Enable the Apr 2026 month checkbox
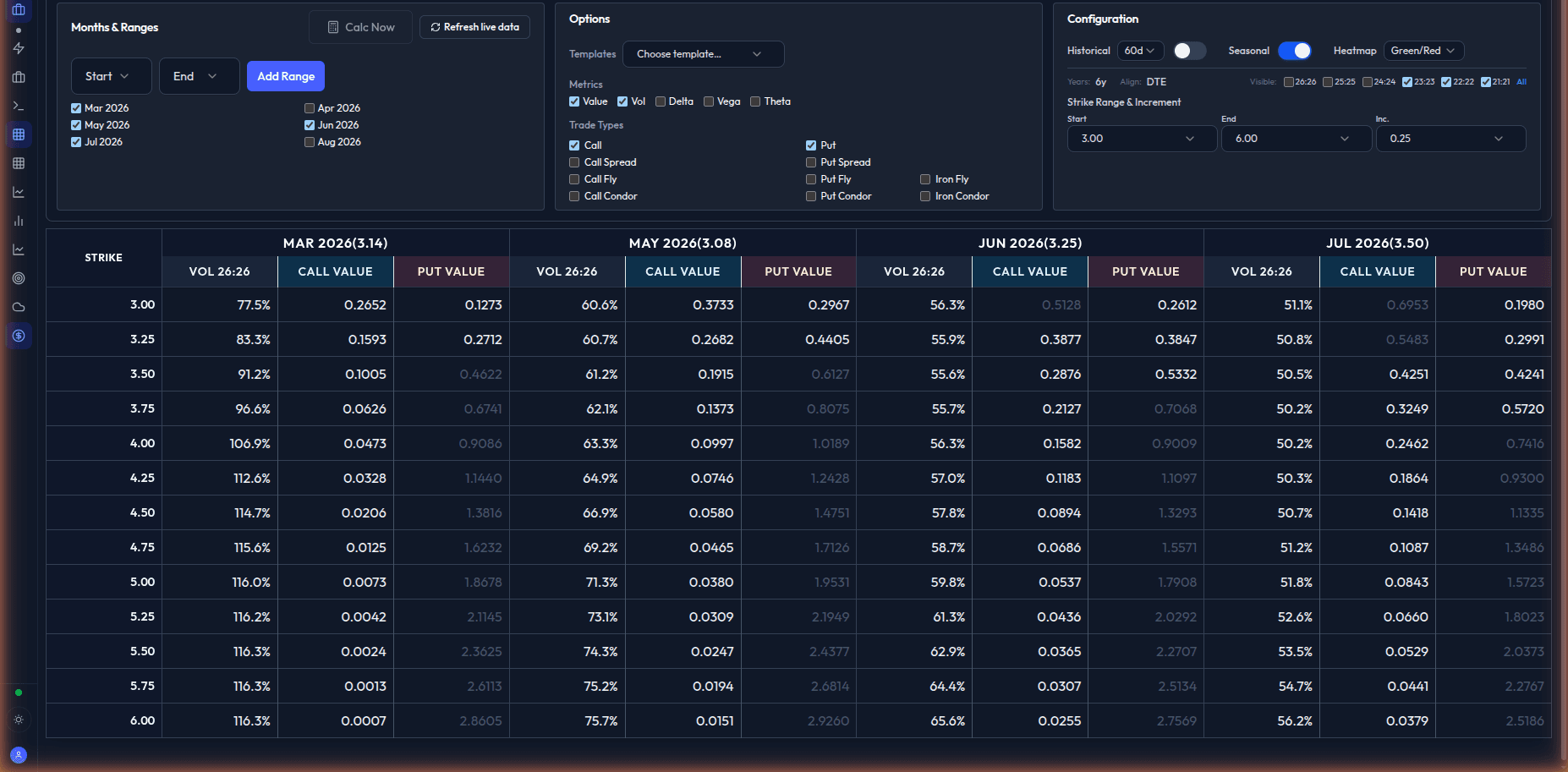The width and height of the screenshot is (1568, 772). pos(310,107)
